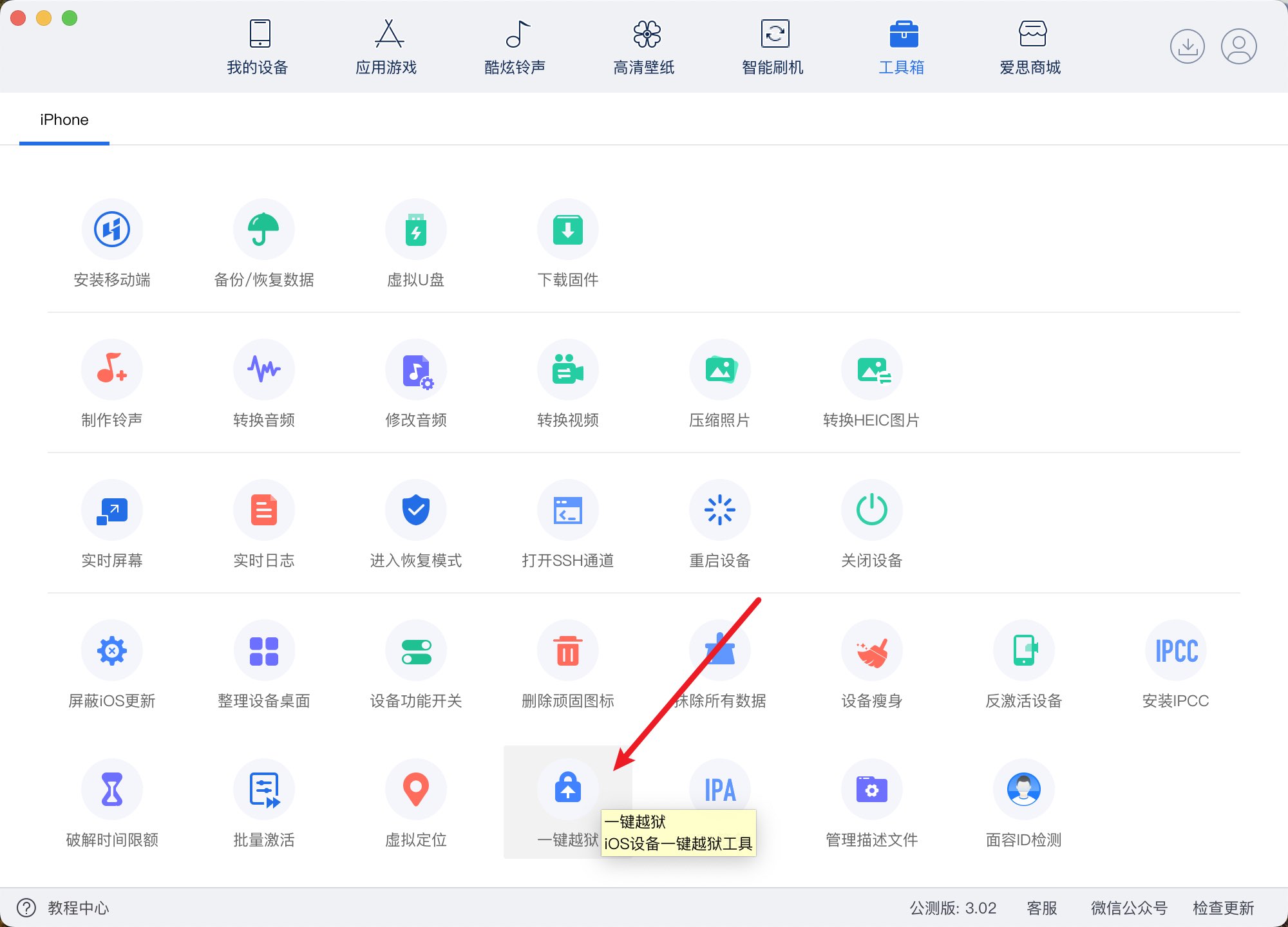This screenshot has width=1288, height=927.
Task: Open the 智能刷机 smart flash tool
Action: click(775, 46)
